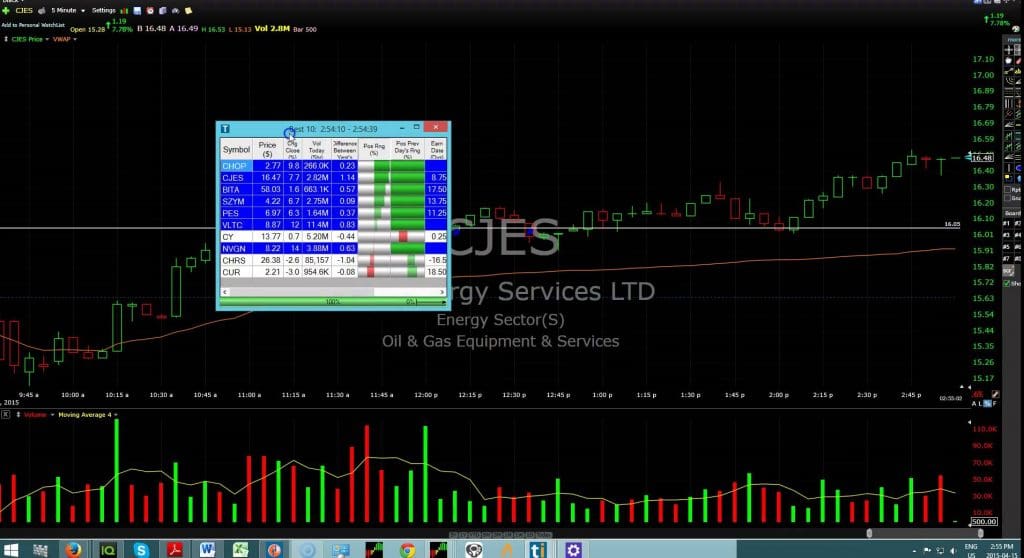The image size is (1024, 558).
Task: Select the vertical lines drawing tool
Action: click(x=1009, y=103)
